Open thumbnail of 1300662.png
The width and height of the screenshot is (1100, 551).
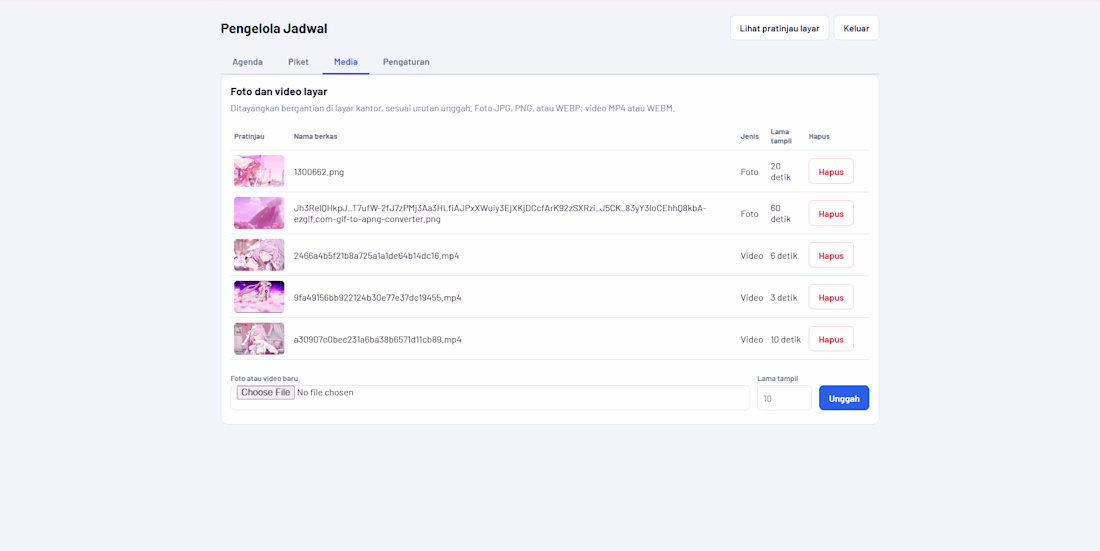259,171
